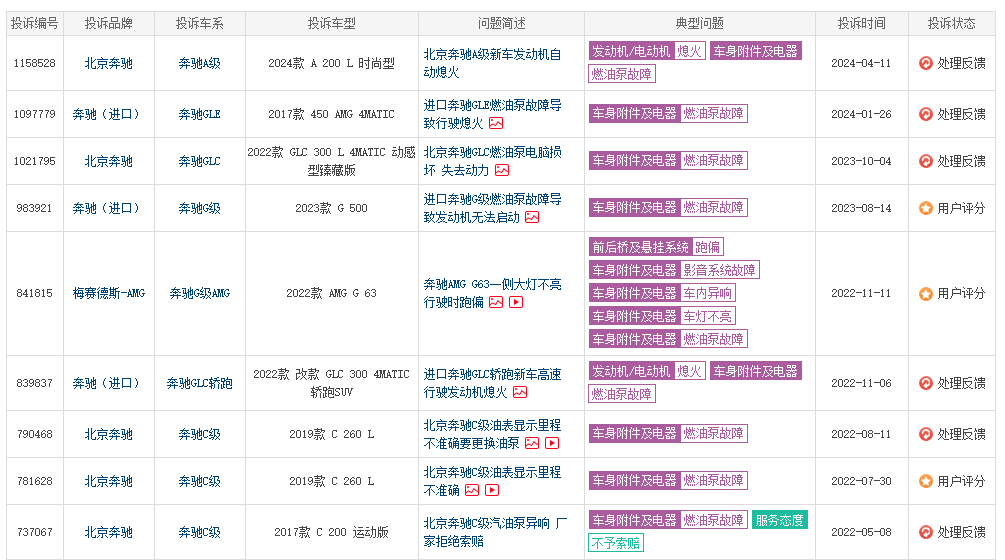Open complaint 北京奔驰C级油表显示里程不准确要更换油泵
Screen dimensions: 1005x560
[x=492, y=434]
